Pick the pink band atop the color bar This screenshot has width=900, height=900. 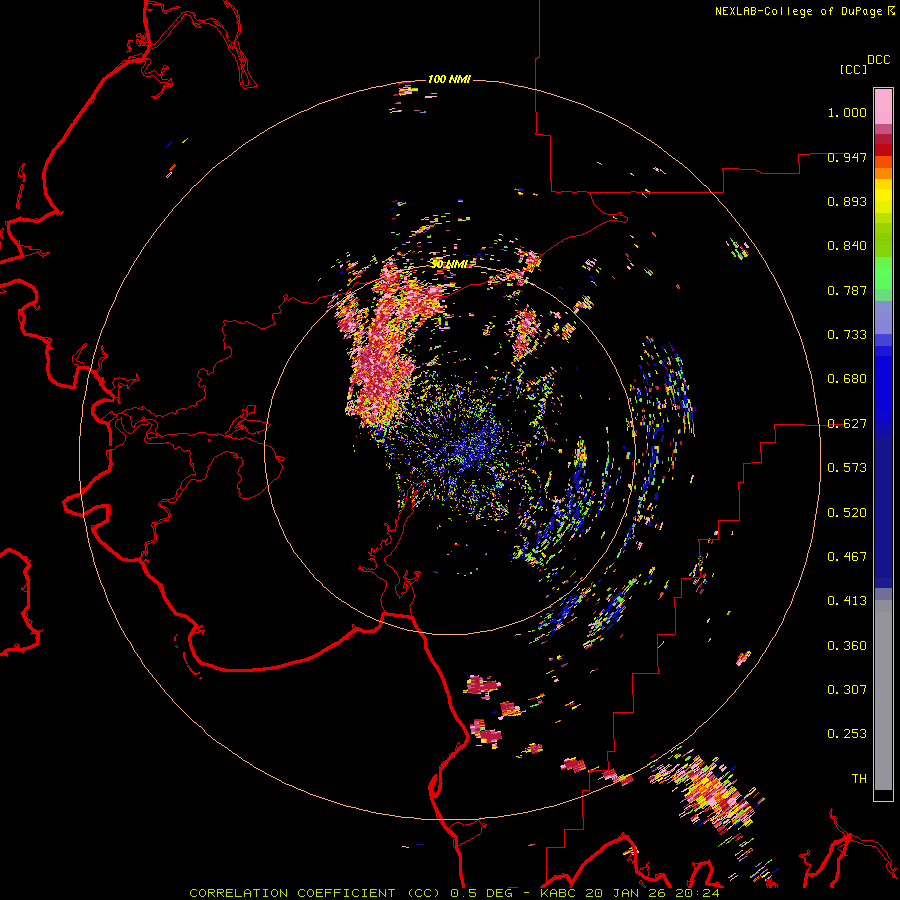click(883, 106)
